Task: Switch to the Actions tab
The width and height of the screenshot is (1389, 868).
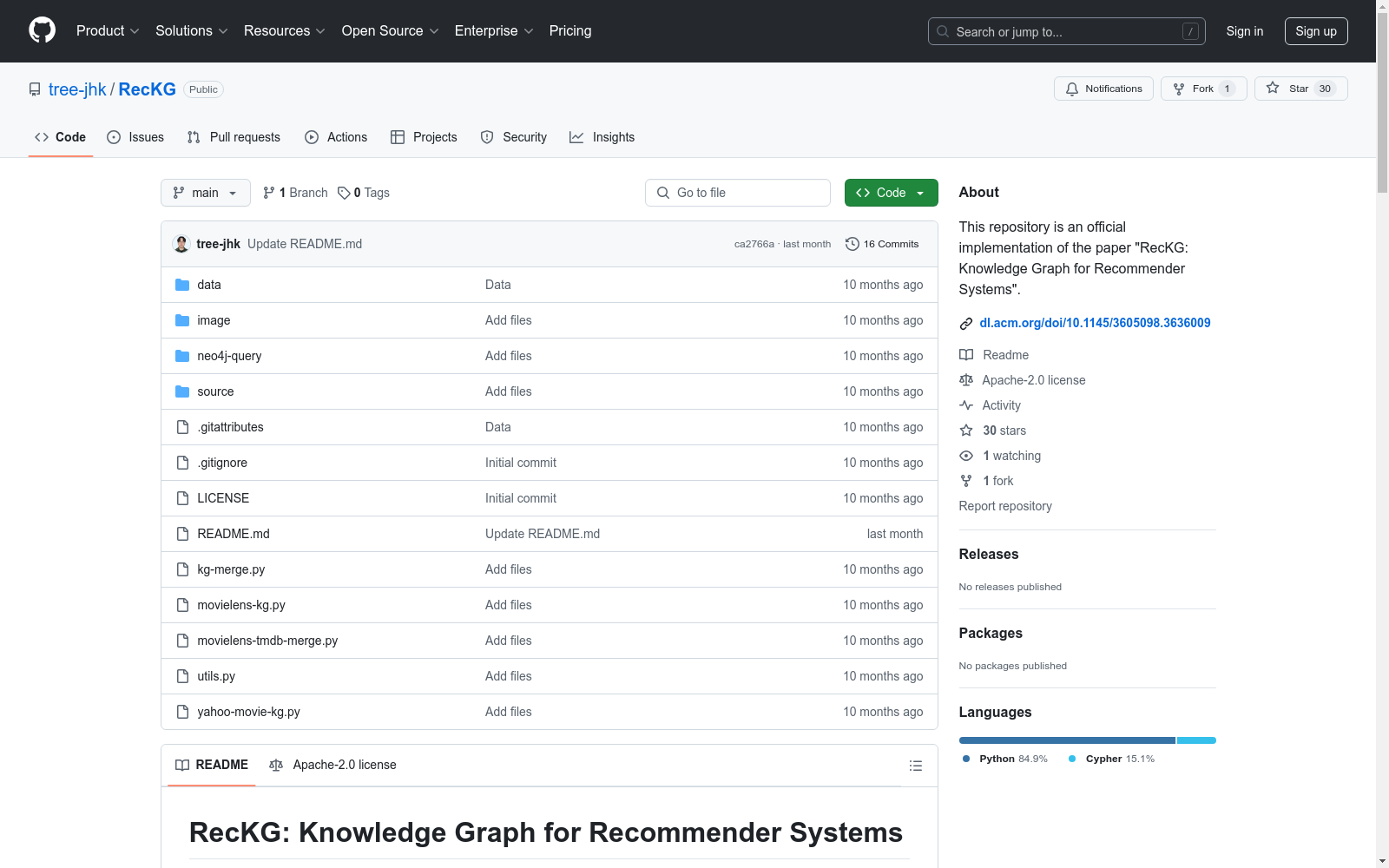Action: tap(336, 137)
